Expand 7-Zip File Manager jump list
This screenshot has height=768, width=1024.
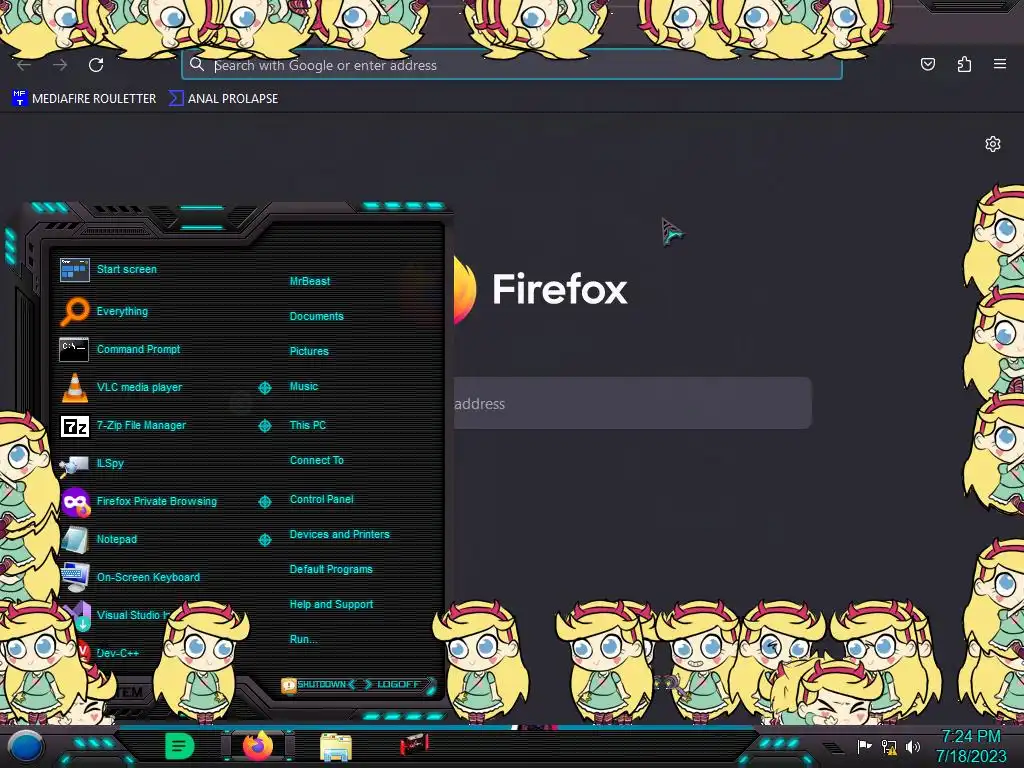tap(264, 426)
